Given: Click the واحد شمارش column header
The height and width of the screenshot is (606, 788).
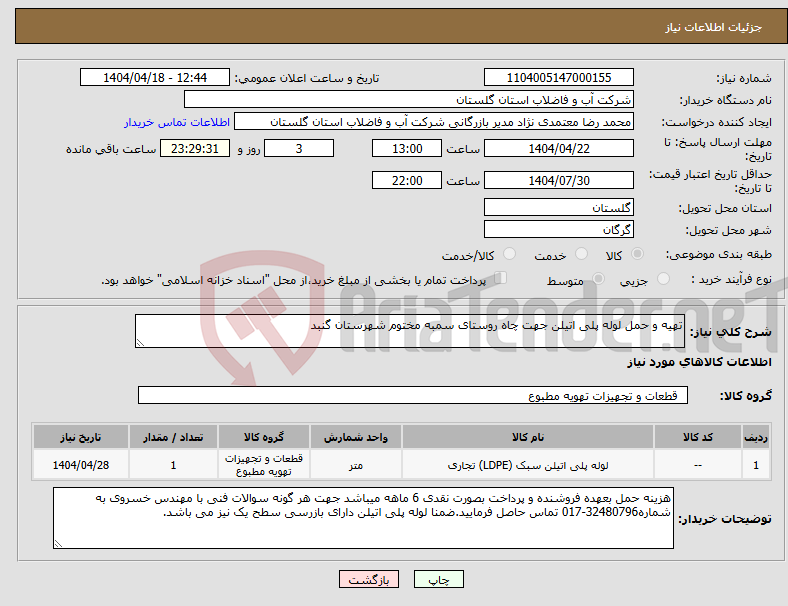Looking at the screenshot, I should (356, 437).
